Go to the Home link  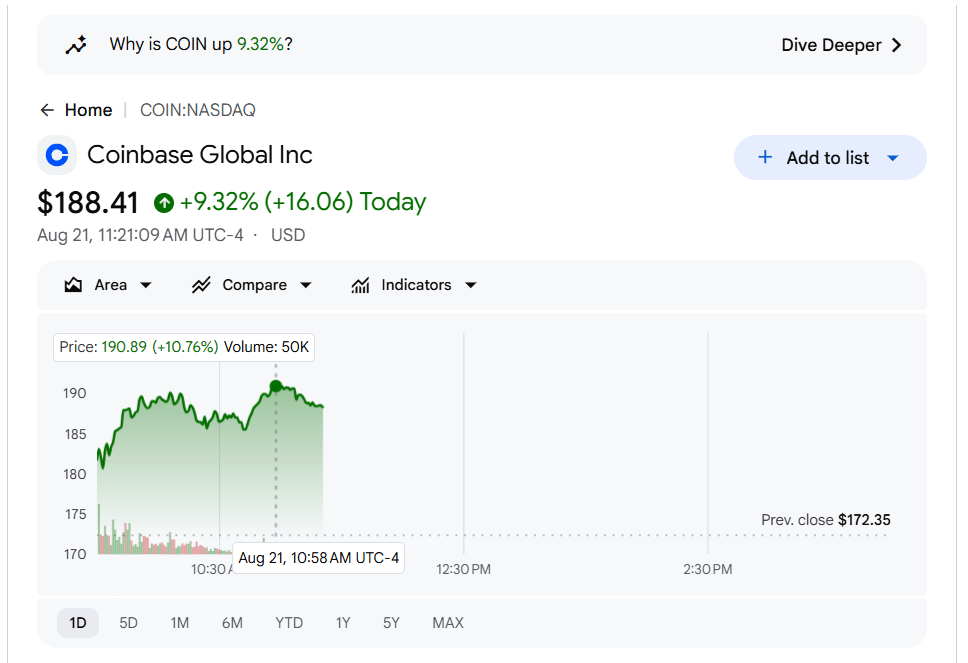click(88, 110)
